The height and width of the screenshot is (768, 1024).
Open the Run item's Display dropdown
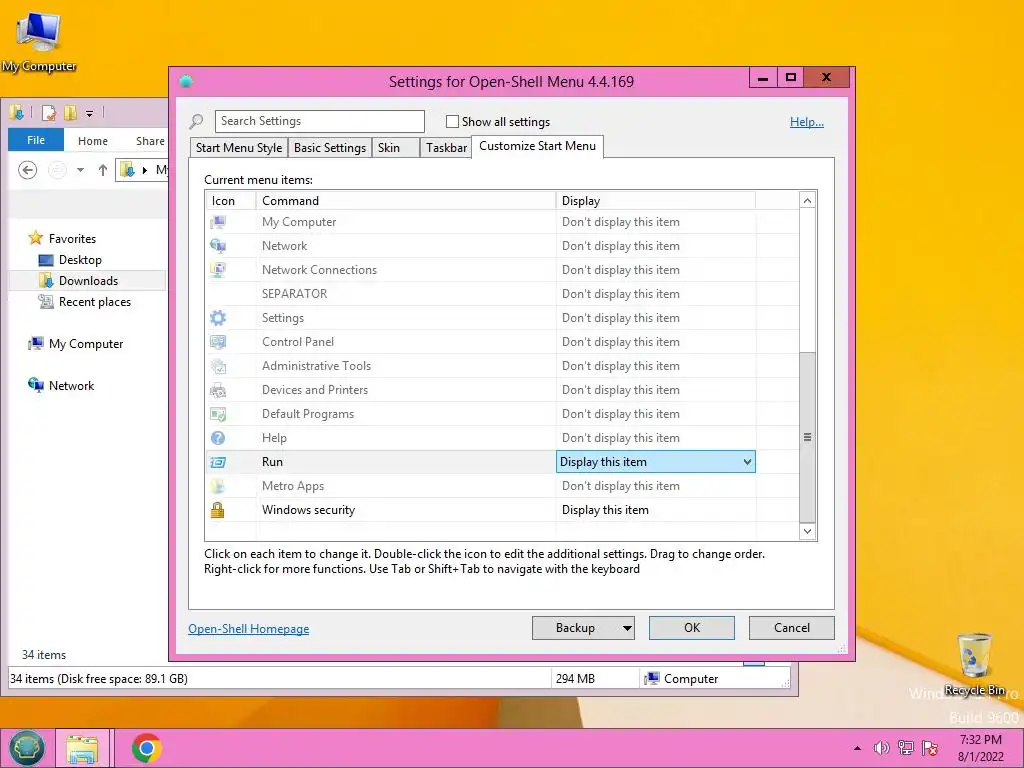coord(747,462)
